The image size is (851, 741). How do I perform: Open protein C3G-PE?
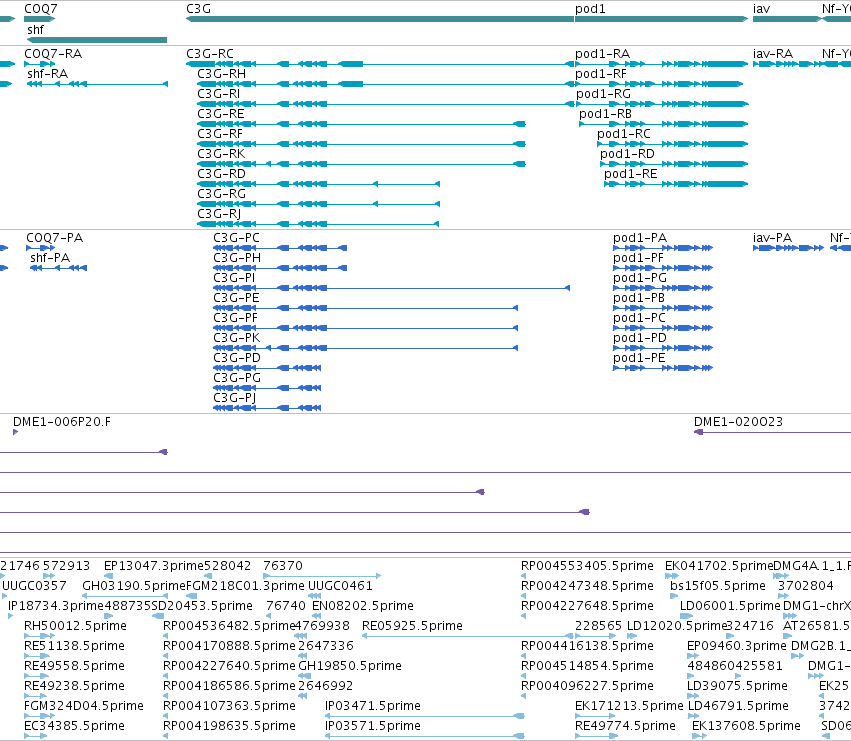point(237,298)
